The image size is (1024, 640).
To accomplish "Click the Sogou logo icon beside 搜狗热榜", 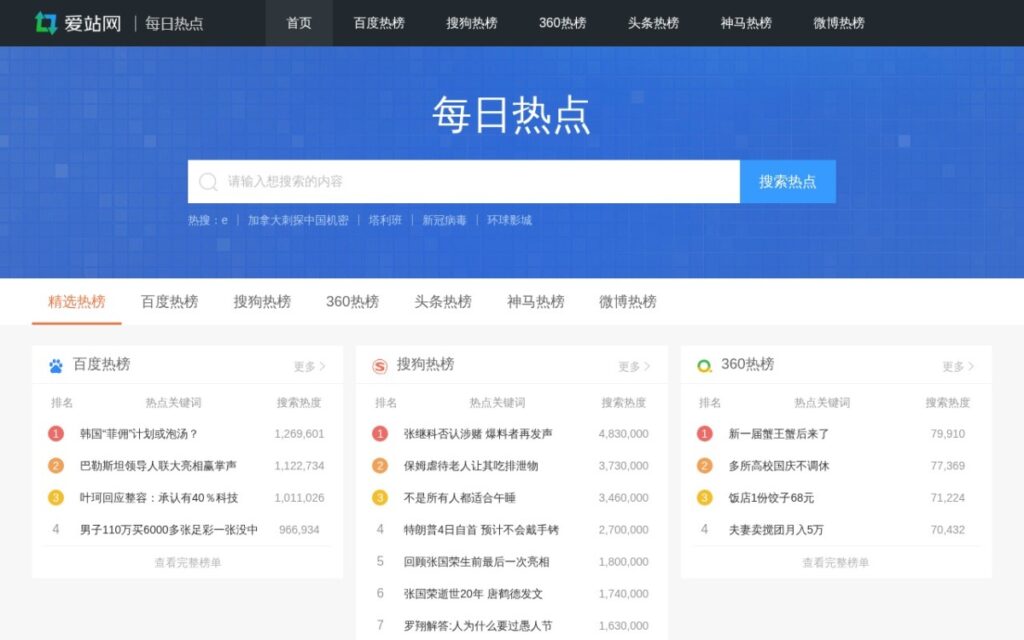I will coord(380,366).
